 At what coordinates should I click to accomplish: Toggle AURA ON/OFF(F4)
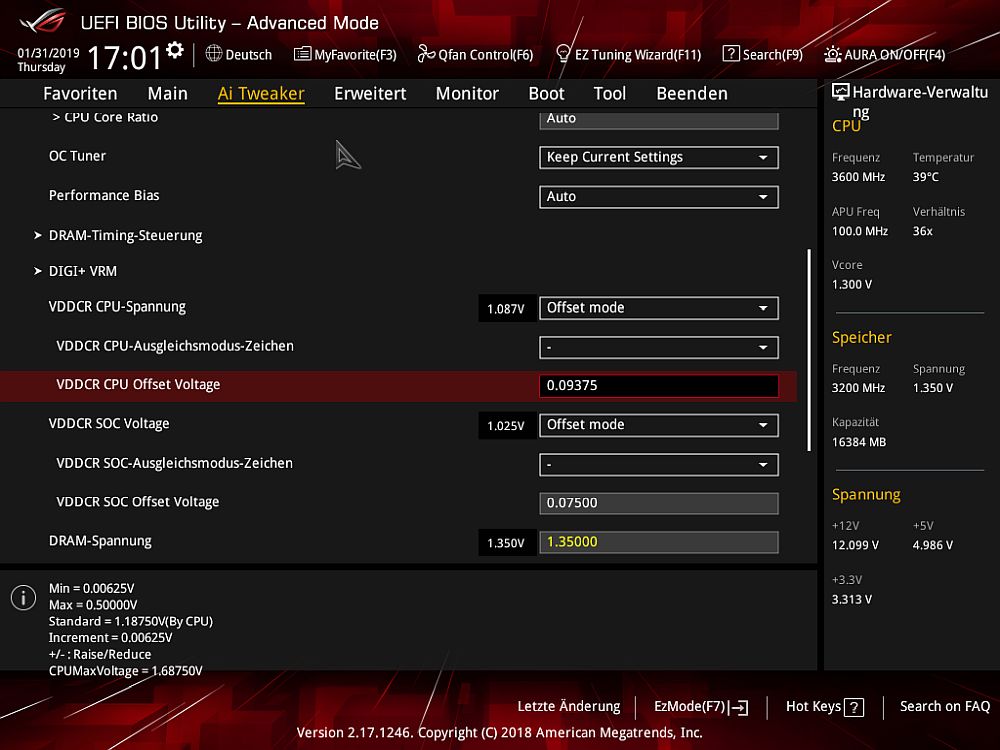[x=885, y=54]
